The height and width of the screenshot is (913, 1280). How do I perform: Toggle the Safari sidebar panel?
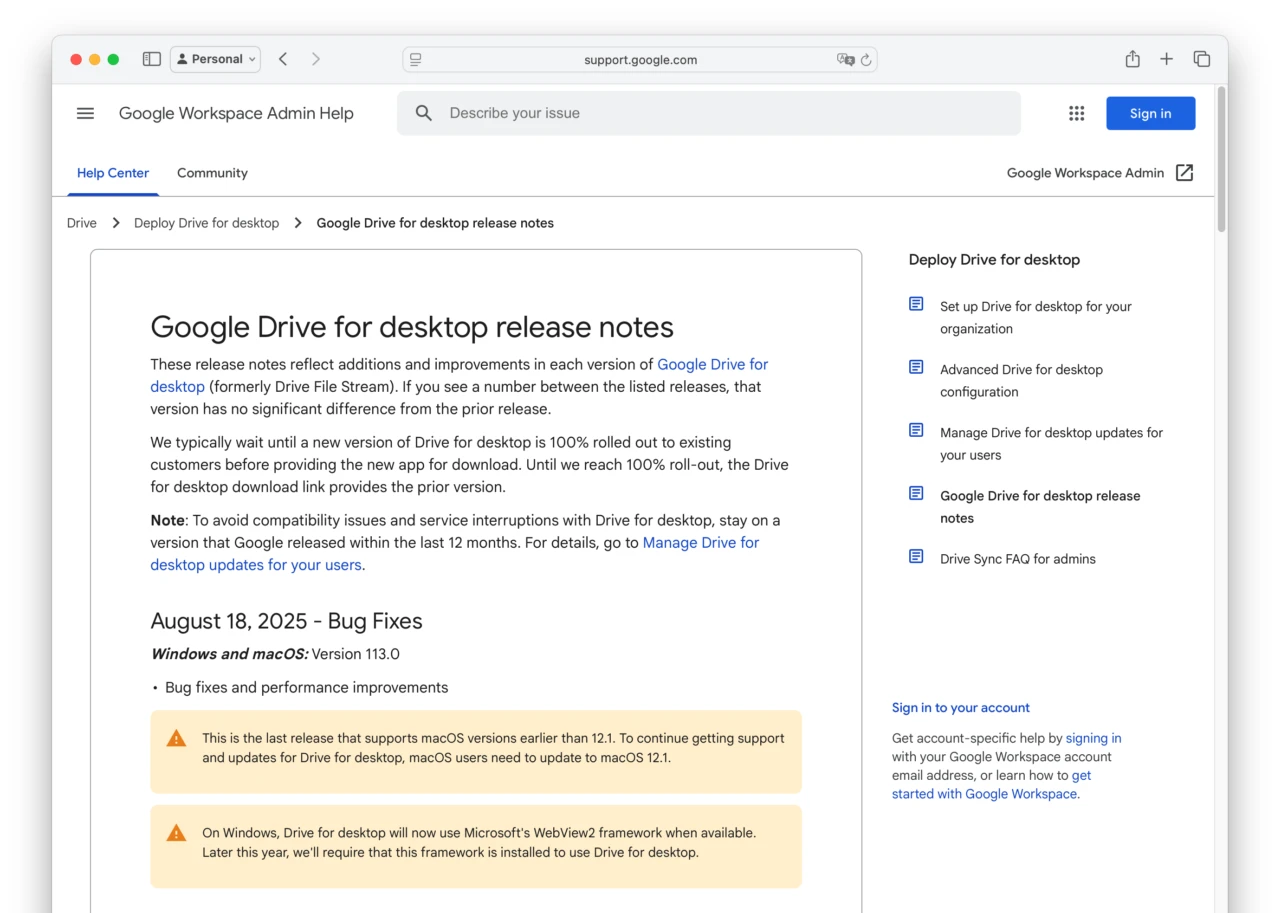pyautogui.click(x=151, y=59)
